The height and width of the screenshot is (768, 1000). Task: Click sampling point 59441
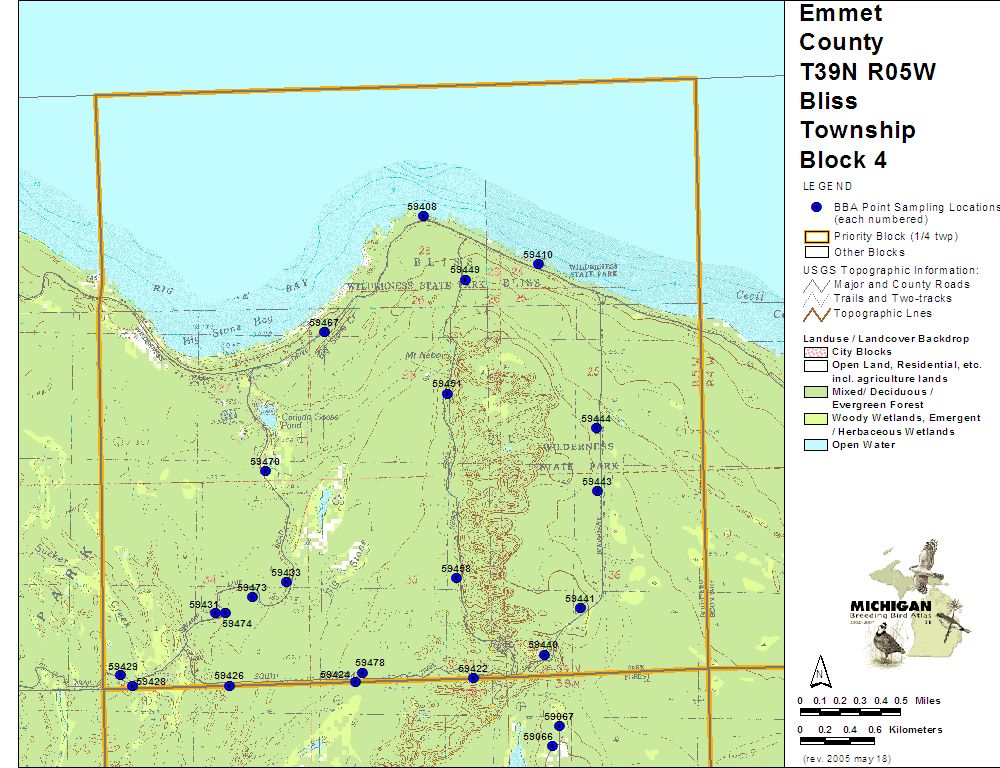click(580, 608)
